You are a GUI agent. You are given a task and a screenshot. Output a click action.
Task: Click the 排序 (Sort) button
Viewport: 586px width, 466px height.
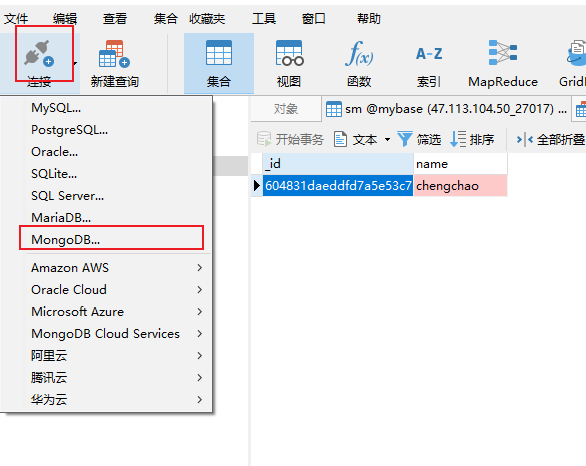tap(472, 139)
